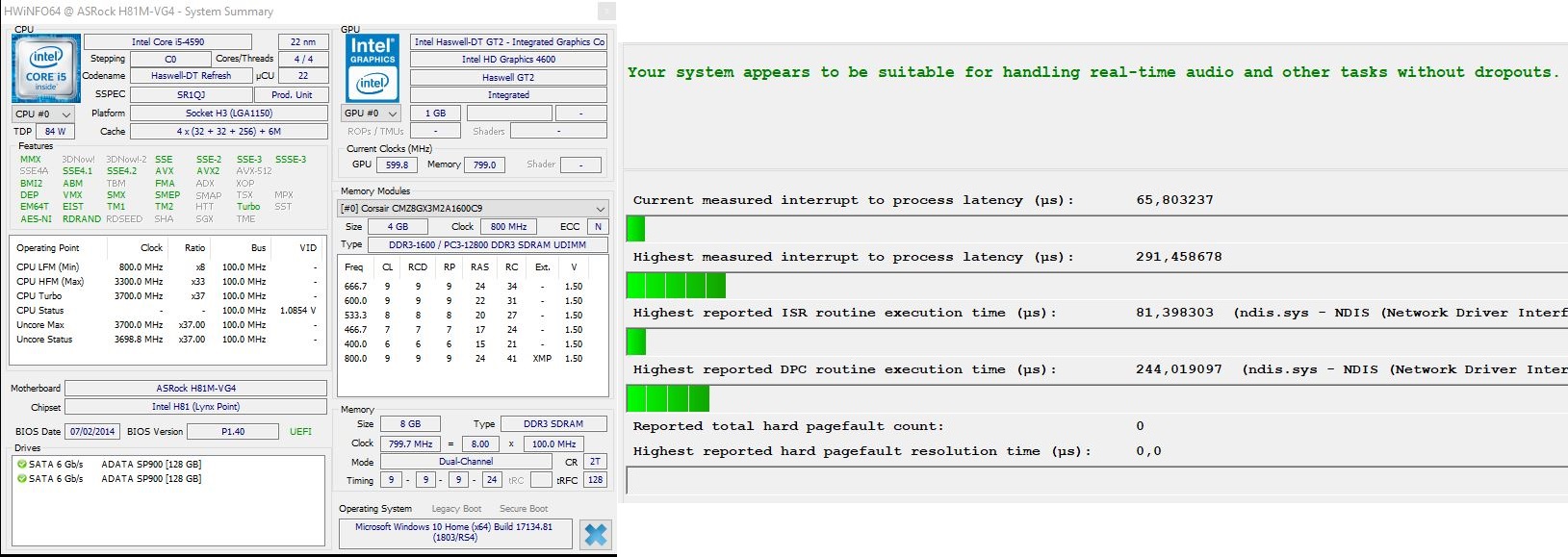Open the GPU #0 selector dropdown
The height and width of the screenshot is (557, 1568).
point(372,113)
